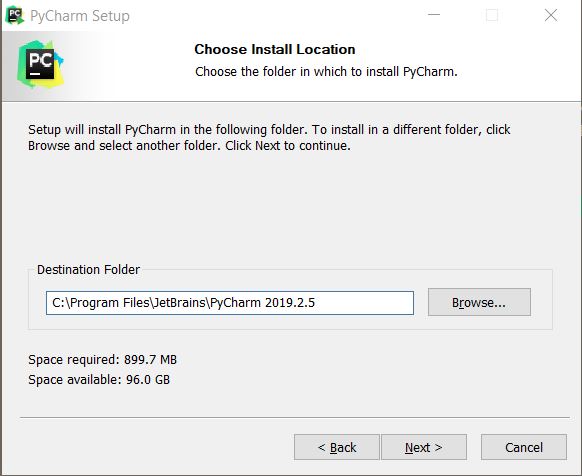Click the Setup will install PyCharm instructions
This screenshot has width=582, height=476.
269,137
